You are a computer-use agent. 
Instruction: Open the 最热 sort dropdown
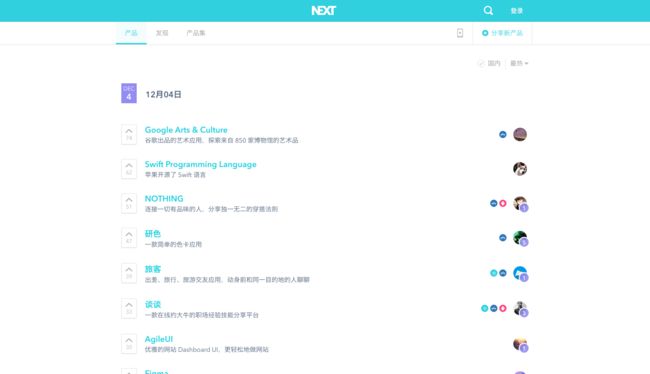click(519, 63)
